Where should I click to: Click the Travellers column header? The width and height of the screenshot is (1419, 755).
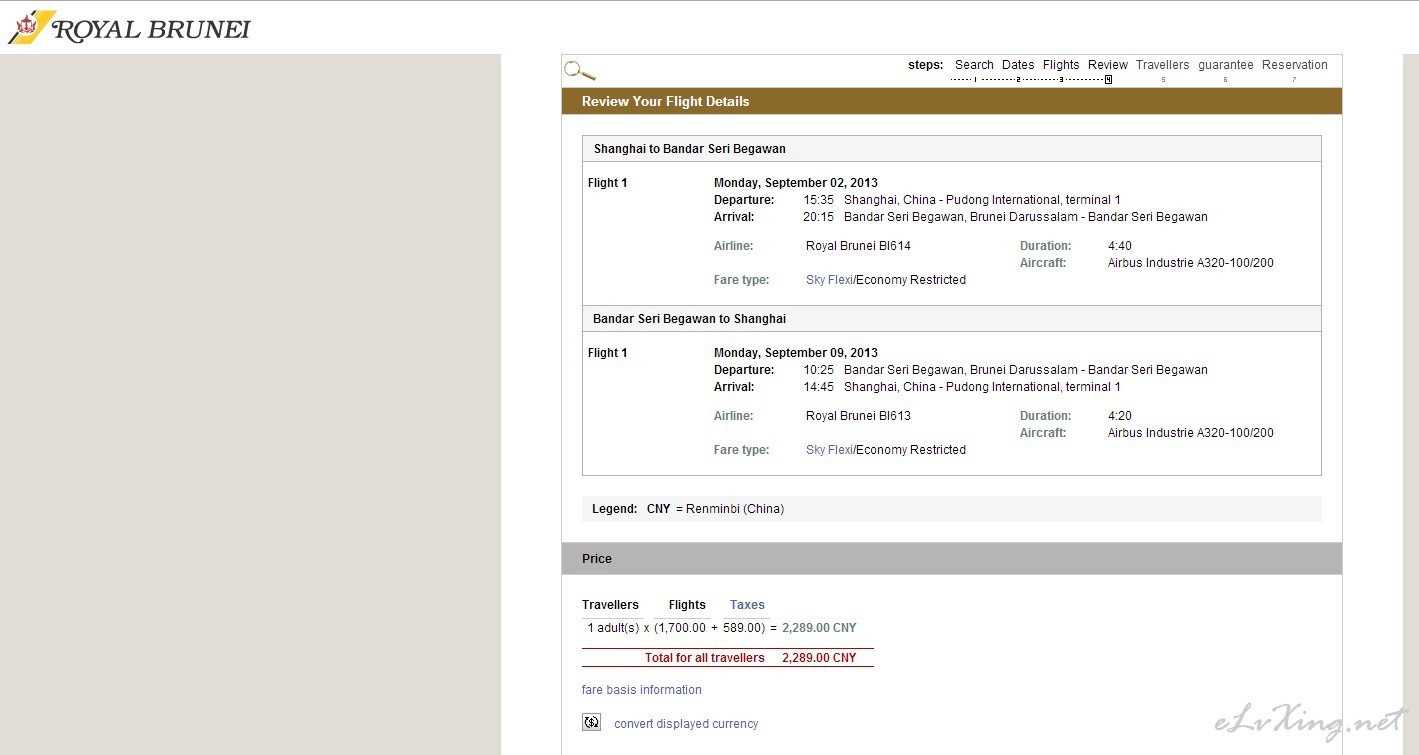tap(610, 605)
